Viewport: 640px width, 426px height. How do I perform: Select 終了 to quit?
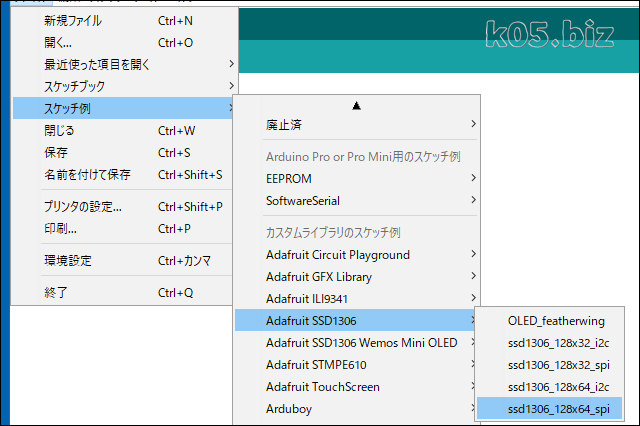(124, 292)
